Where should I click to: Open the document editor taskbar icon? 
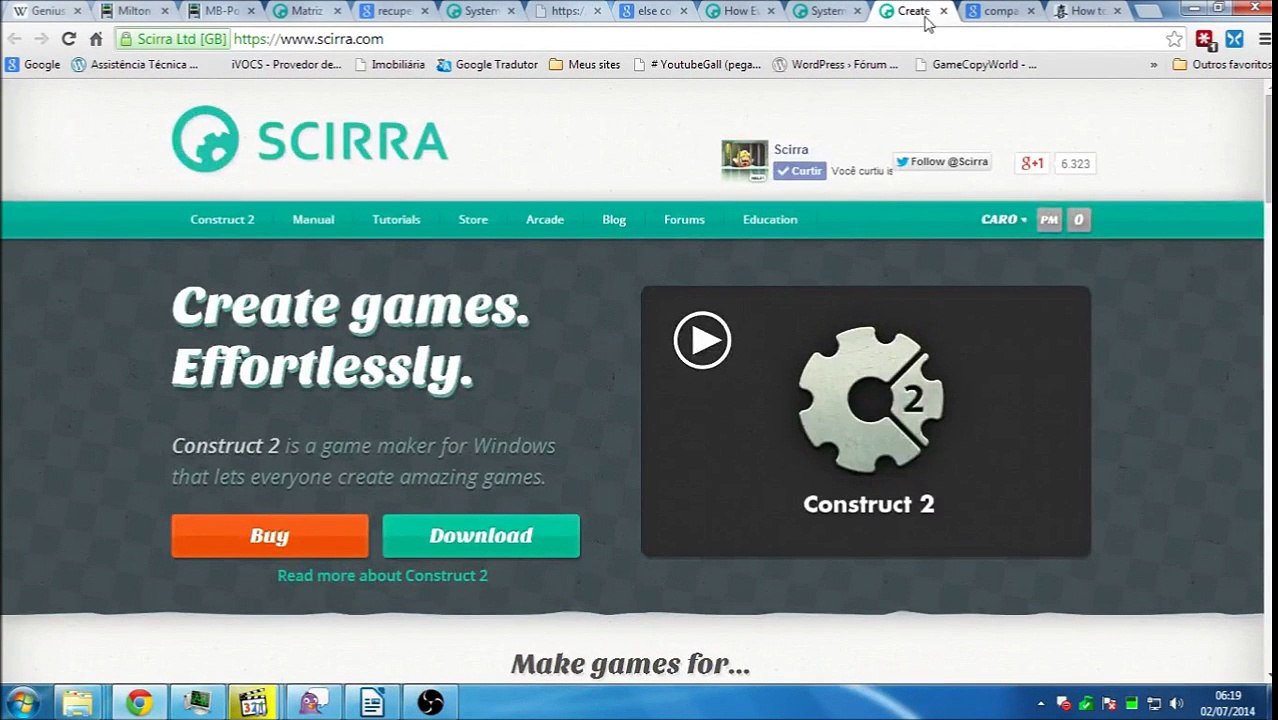pos(372,703)
